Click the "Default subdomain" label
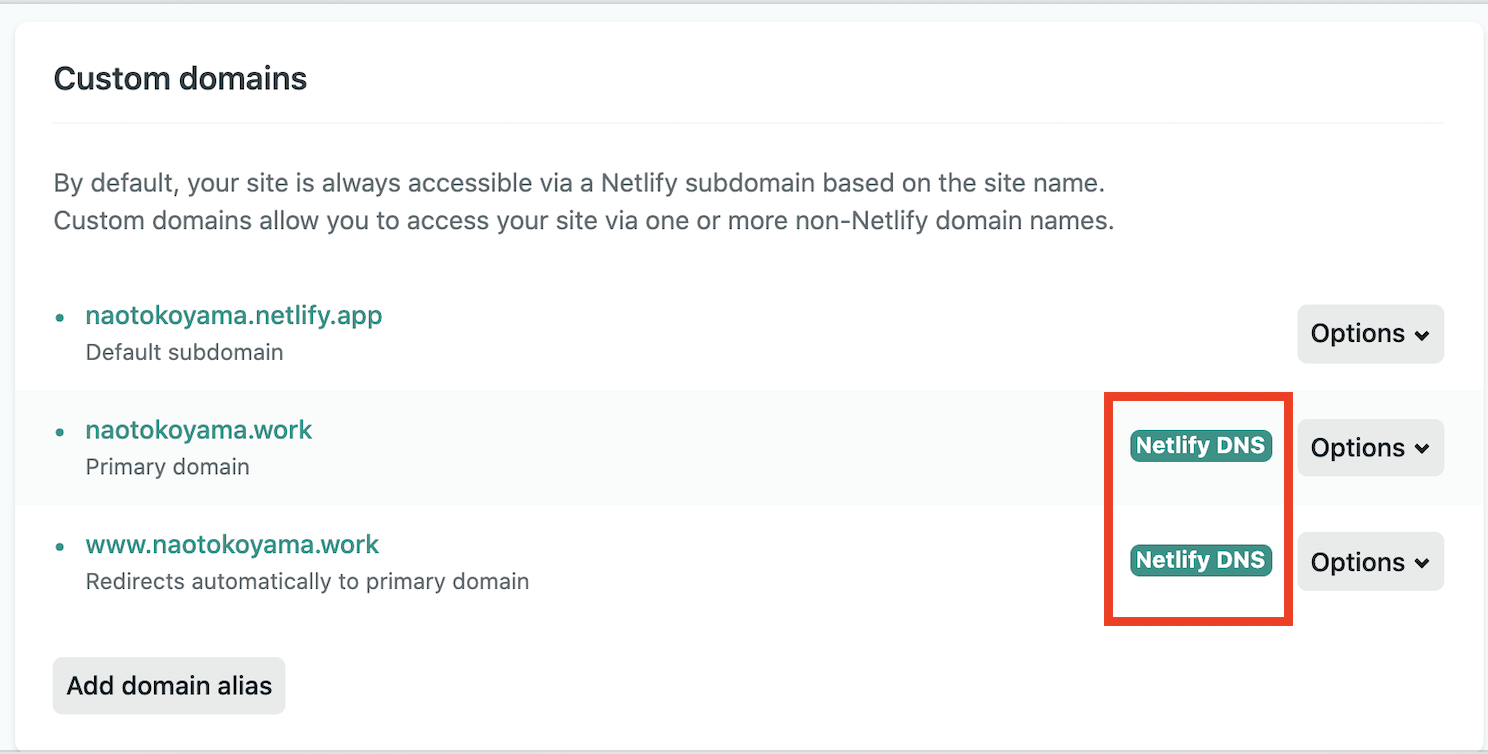Image resolution: width=1488 pixels, height=754 pixels. click(184, 353)
